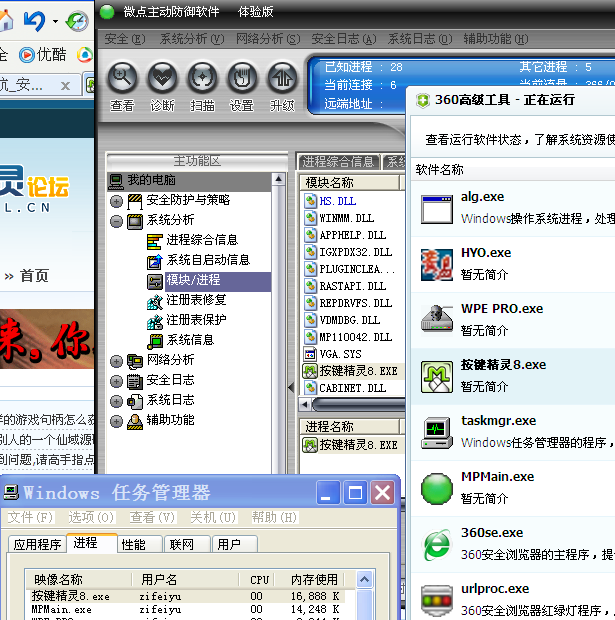
Task: Click the 升级 upgrade arrow icon
Action: click(282, 78)
